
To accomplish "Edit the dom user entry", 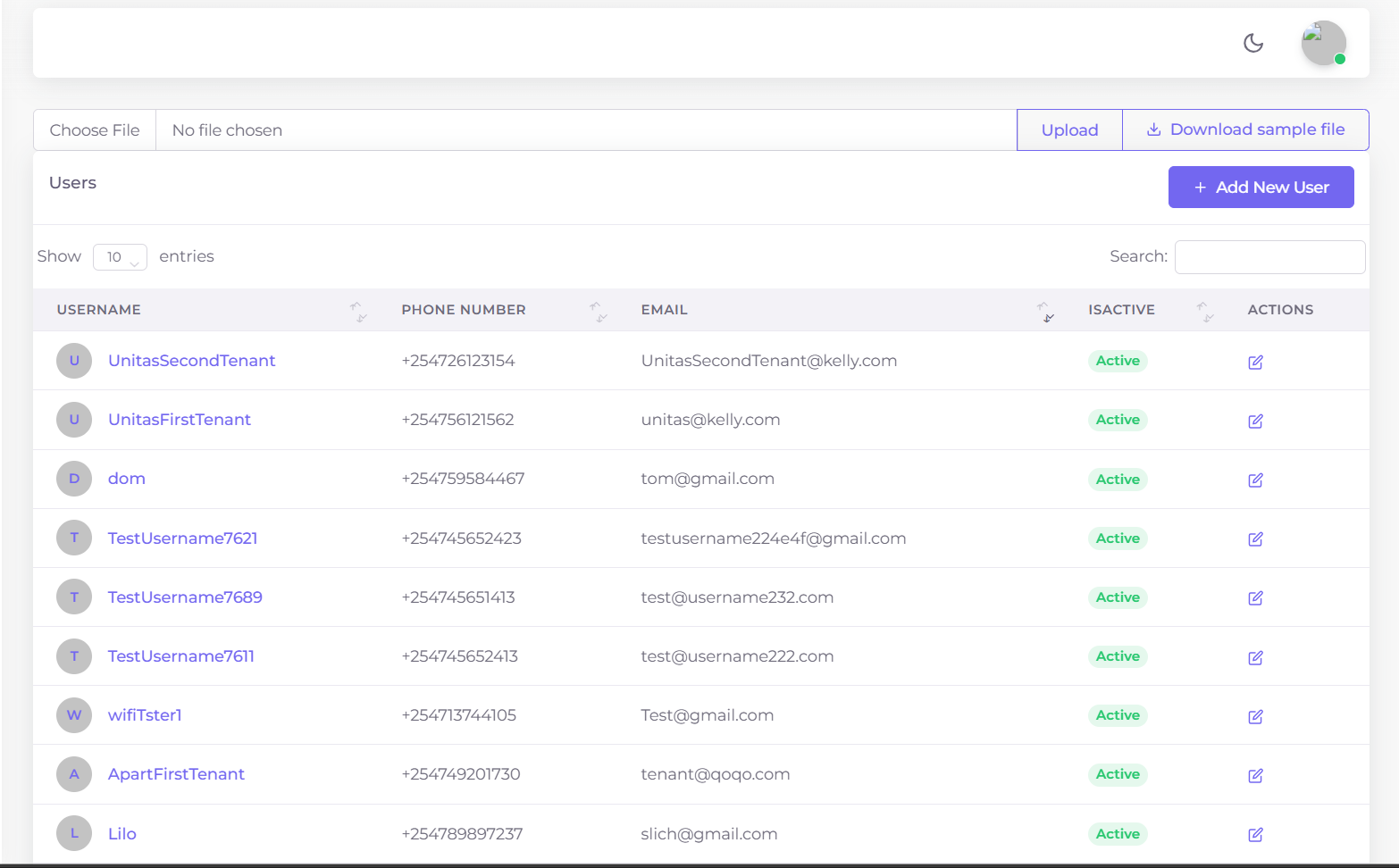I will point(1255,480).
